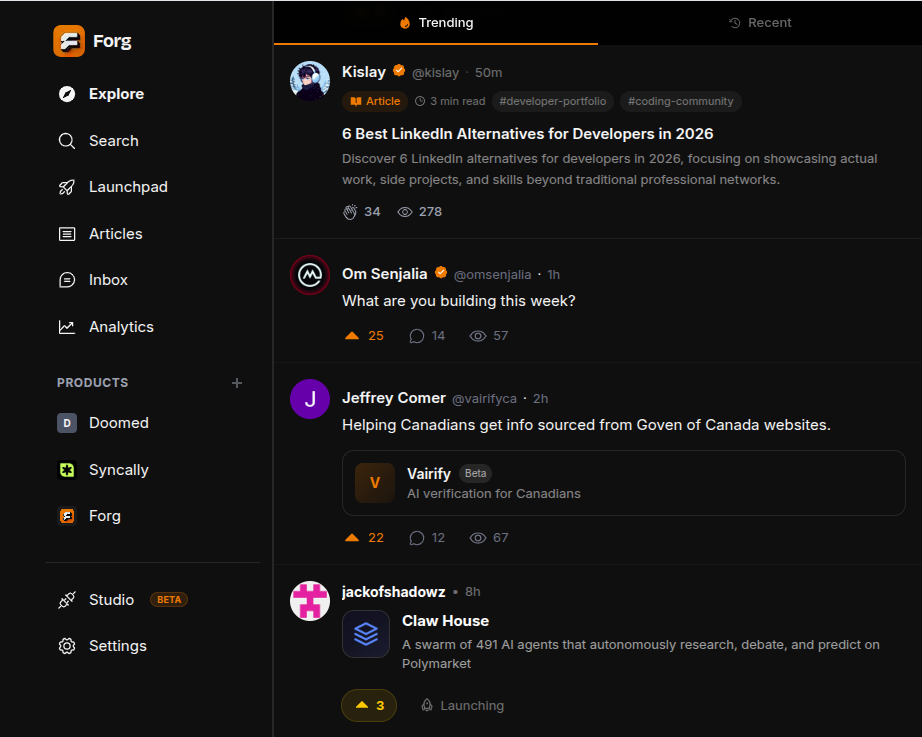Clap for the LinkedIn alternatives article

[x=361, y=211]
